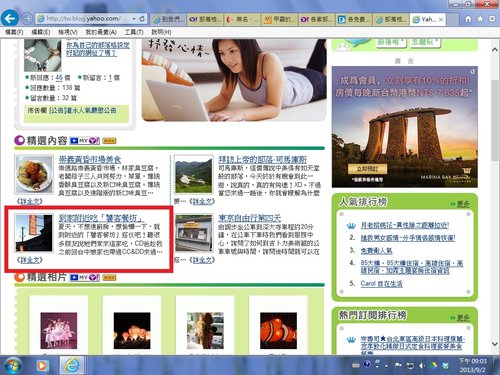Go back with the browser back arrow
Viewport: 500px width, 375px height.
pyautogui.click(x=9, y=18)
